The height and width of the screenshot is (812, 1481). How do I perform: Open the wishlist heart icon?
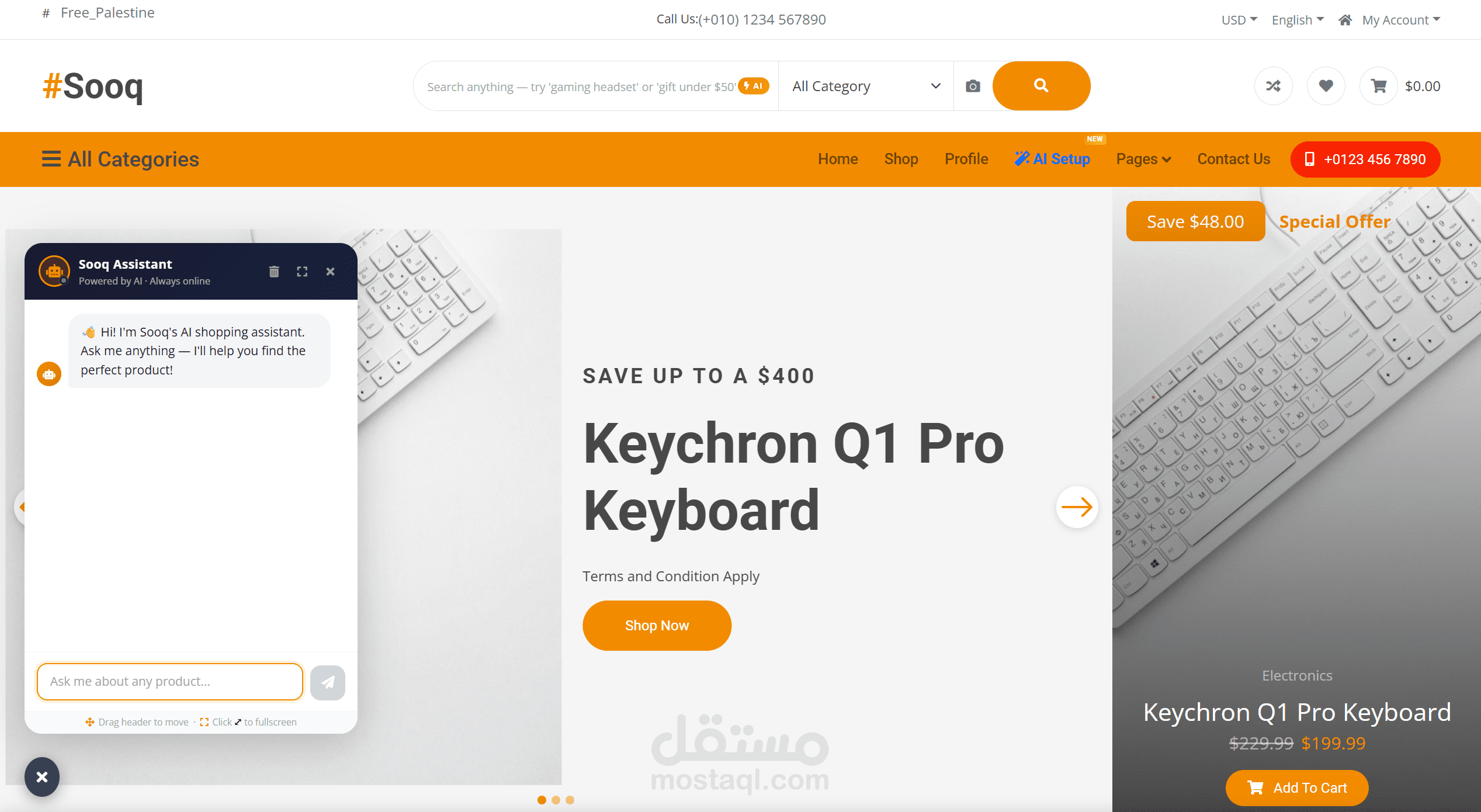click(1326, 86)
